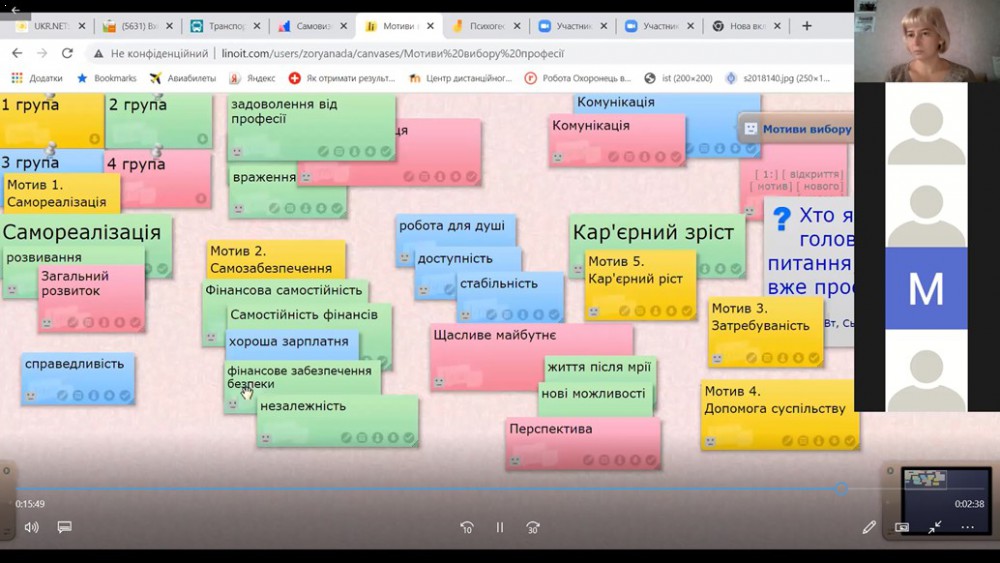Click the not-secure warning icon in address bar
1000x563 pixels.
tap(98, 54)
